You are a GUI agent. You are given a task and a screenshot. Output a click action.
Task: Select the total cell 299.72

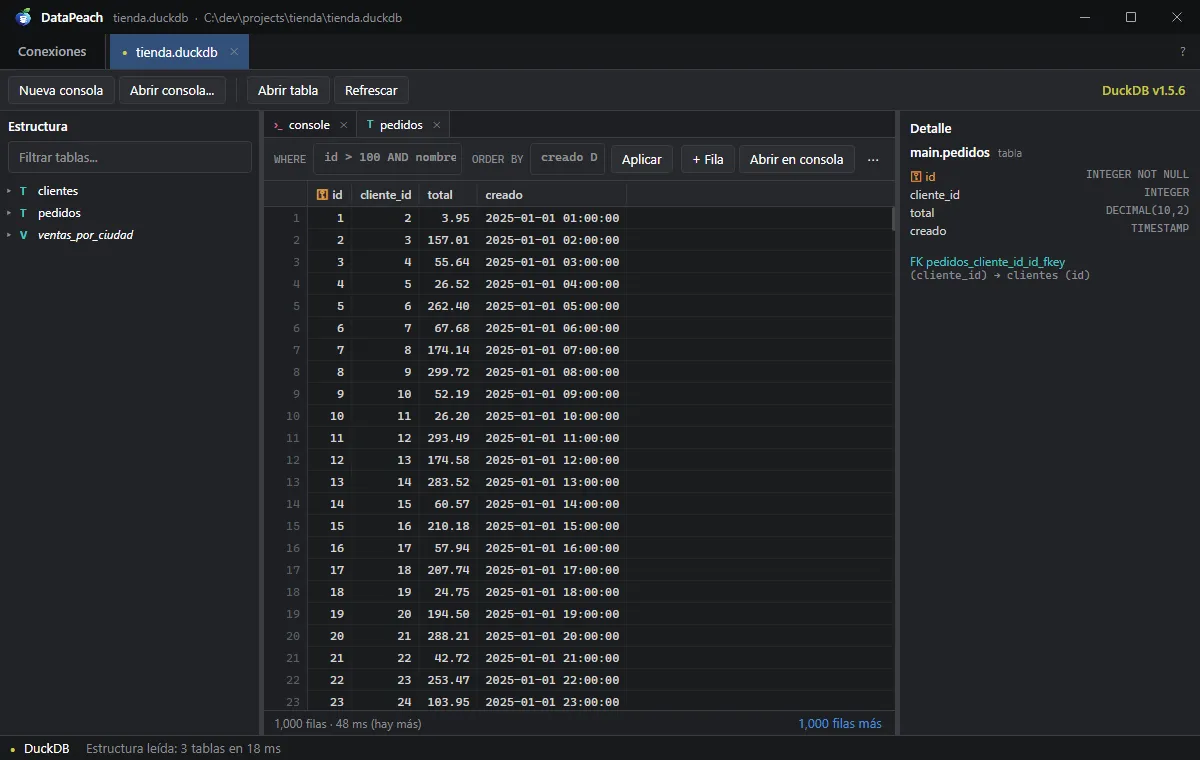[448, 372]
